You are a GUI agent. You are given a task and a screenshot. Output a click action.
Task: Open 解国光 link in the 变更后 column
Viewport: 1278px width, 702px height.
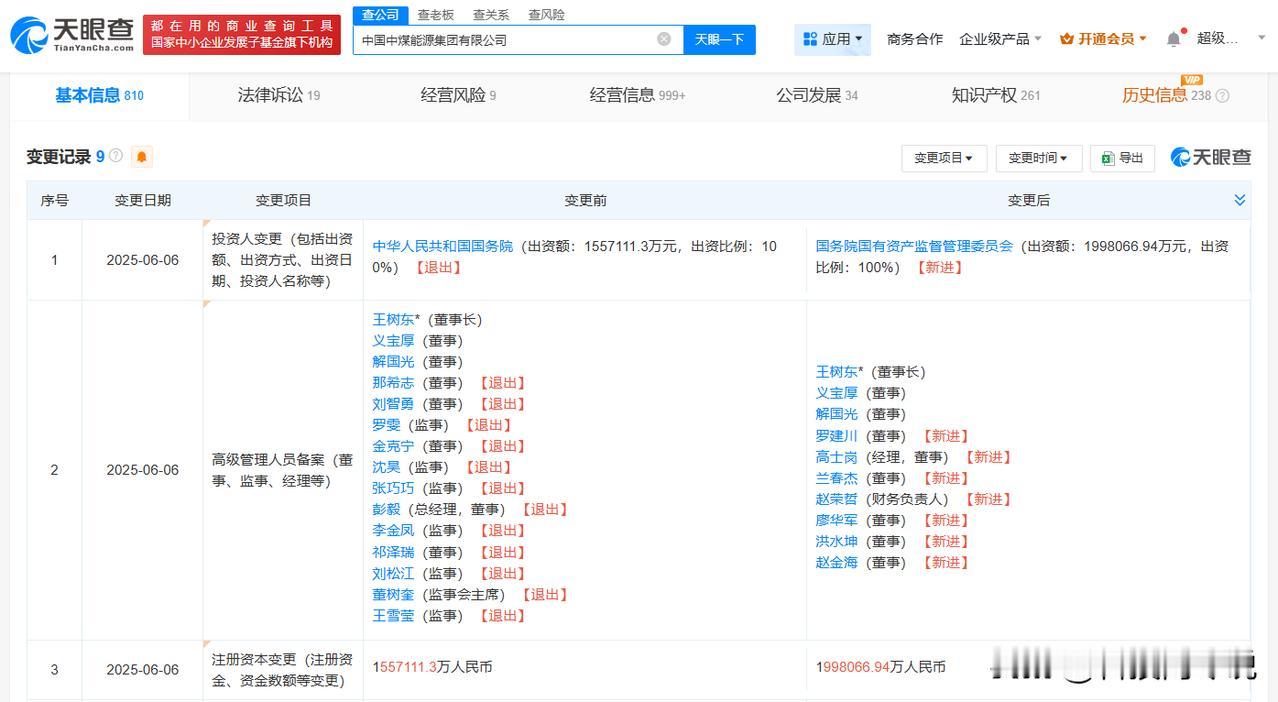(836, 414)
